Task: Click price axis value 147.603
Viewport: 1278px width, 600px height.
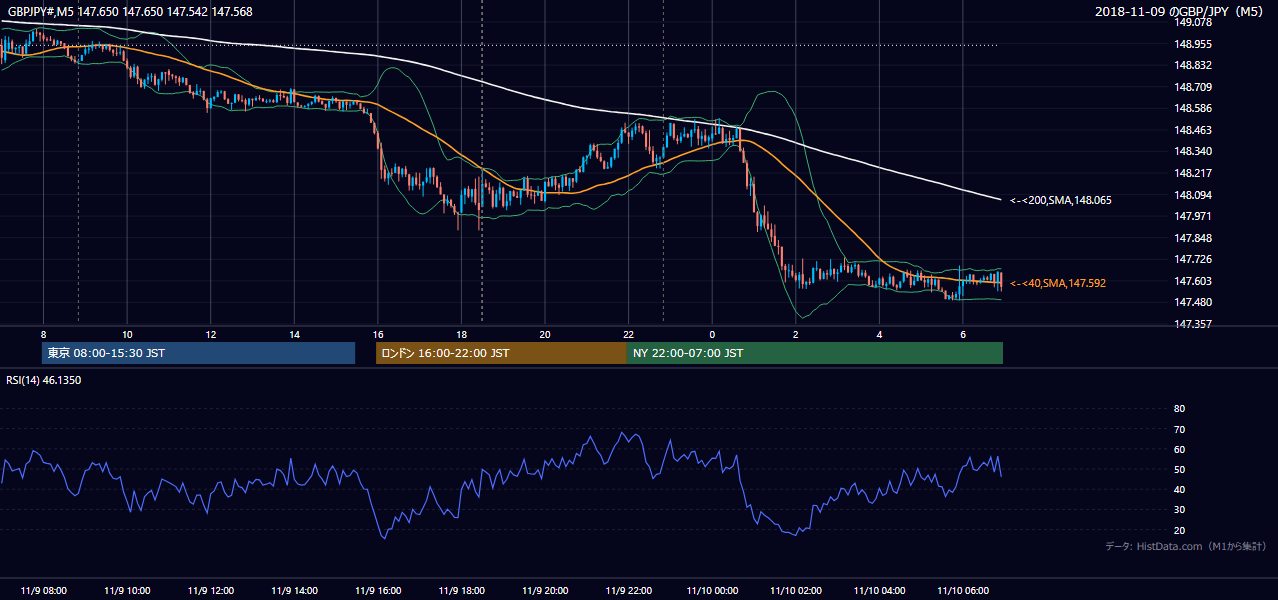Action: point(1194,281)
